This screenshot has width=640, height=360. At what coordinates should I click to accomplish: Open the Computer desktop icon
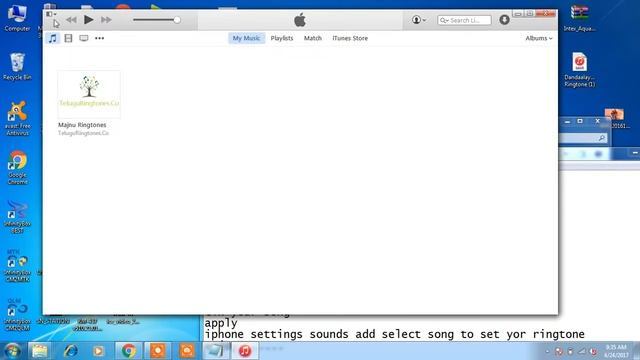(x=17, y=18)
